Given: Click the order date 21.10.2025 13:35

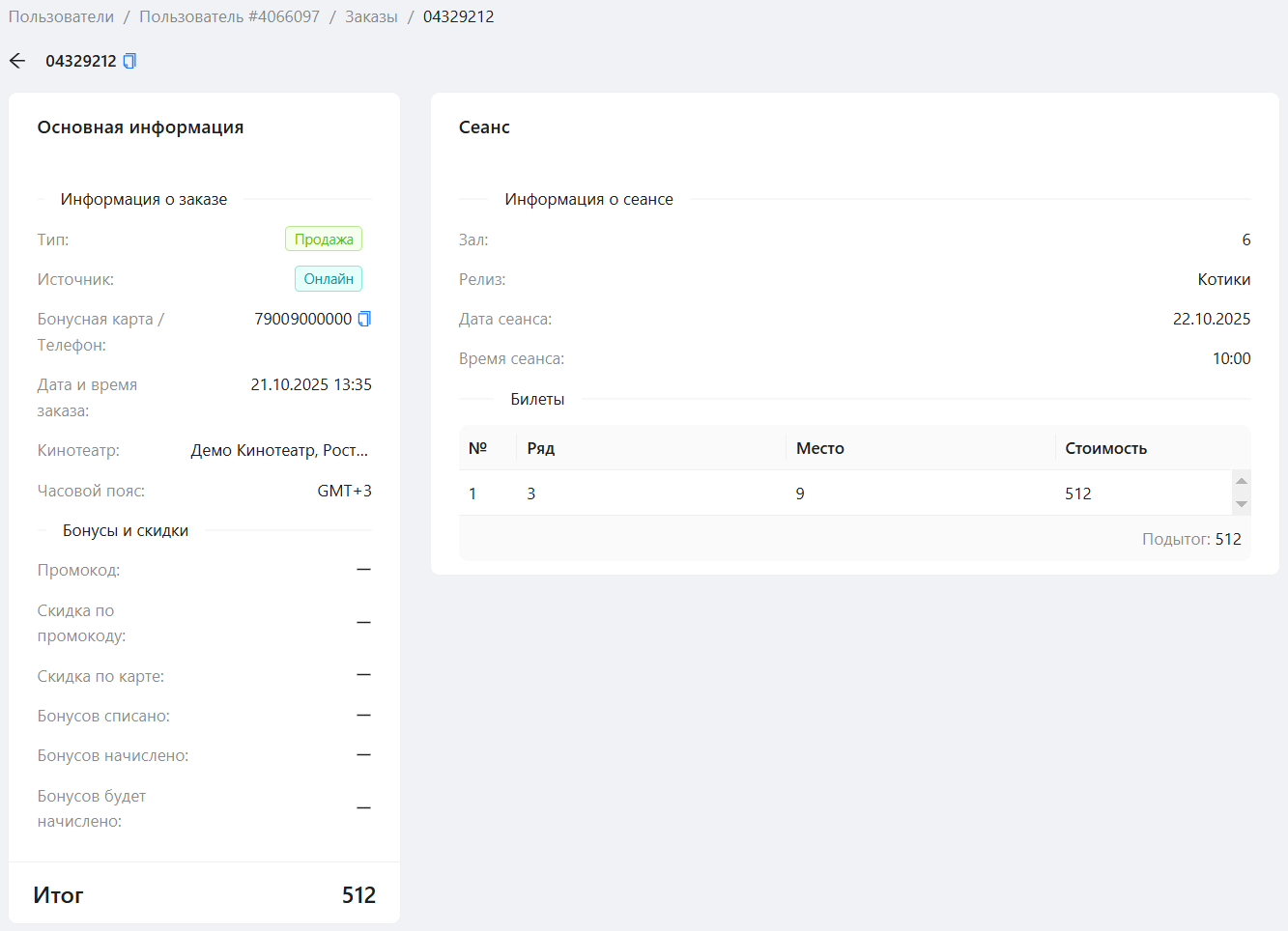Looking at the screenshot, I should (x=311, y=384).
